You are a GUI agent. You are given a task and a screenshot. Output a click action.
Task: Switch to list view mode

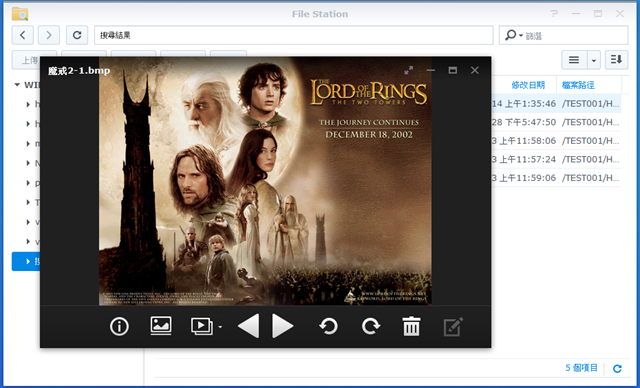574,60
